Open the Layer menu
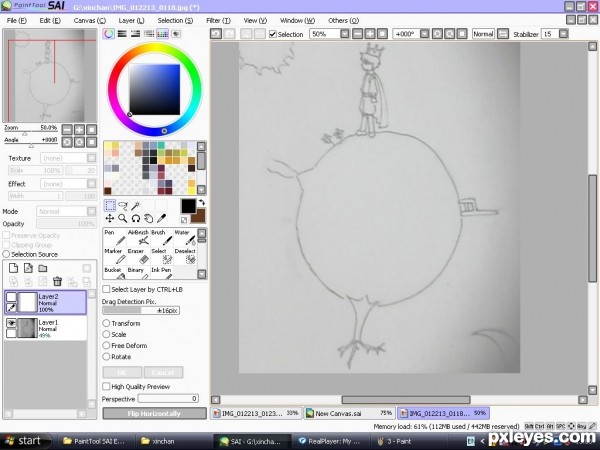Image resolution: width=600 pixels, height=450 pixels. [131, 20]
